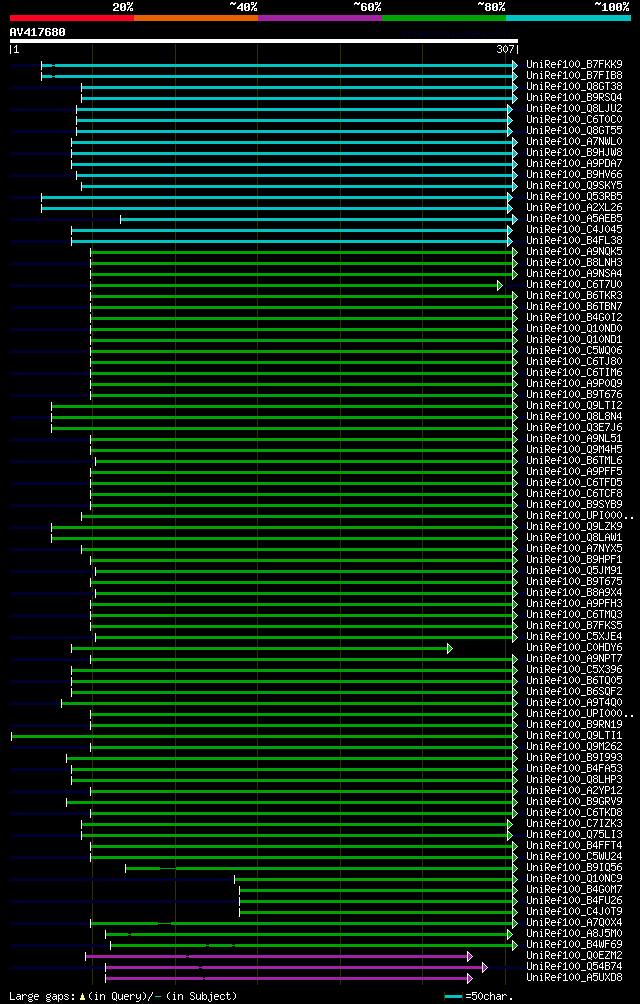Click the green ~80% legend color bar
This screenshot has height=1004, width=640.
click(444, 18)
